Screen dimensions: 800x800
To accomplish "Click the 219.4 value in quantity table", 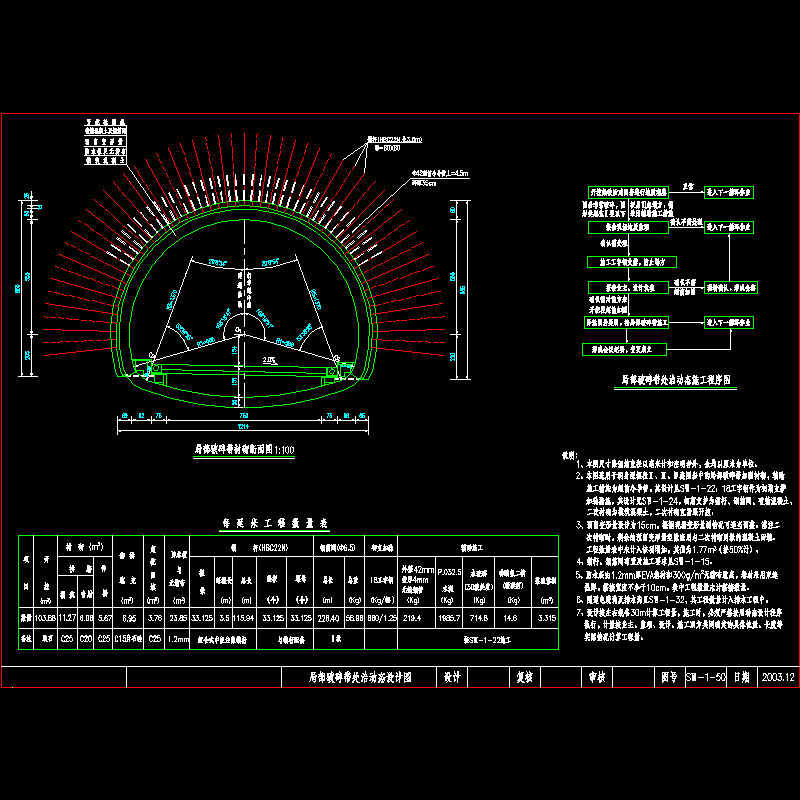I will (411, 619).
